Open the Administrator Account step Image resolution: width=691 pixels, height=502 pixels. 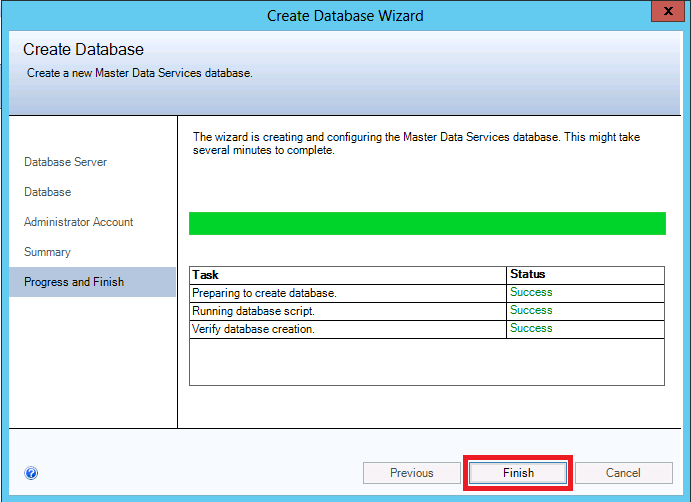pos(78,222)
